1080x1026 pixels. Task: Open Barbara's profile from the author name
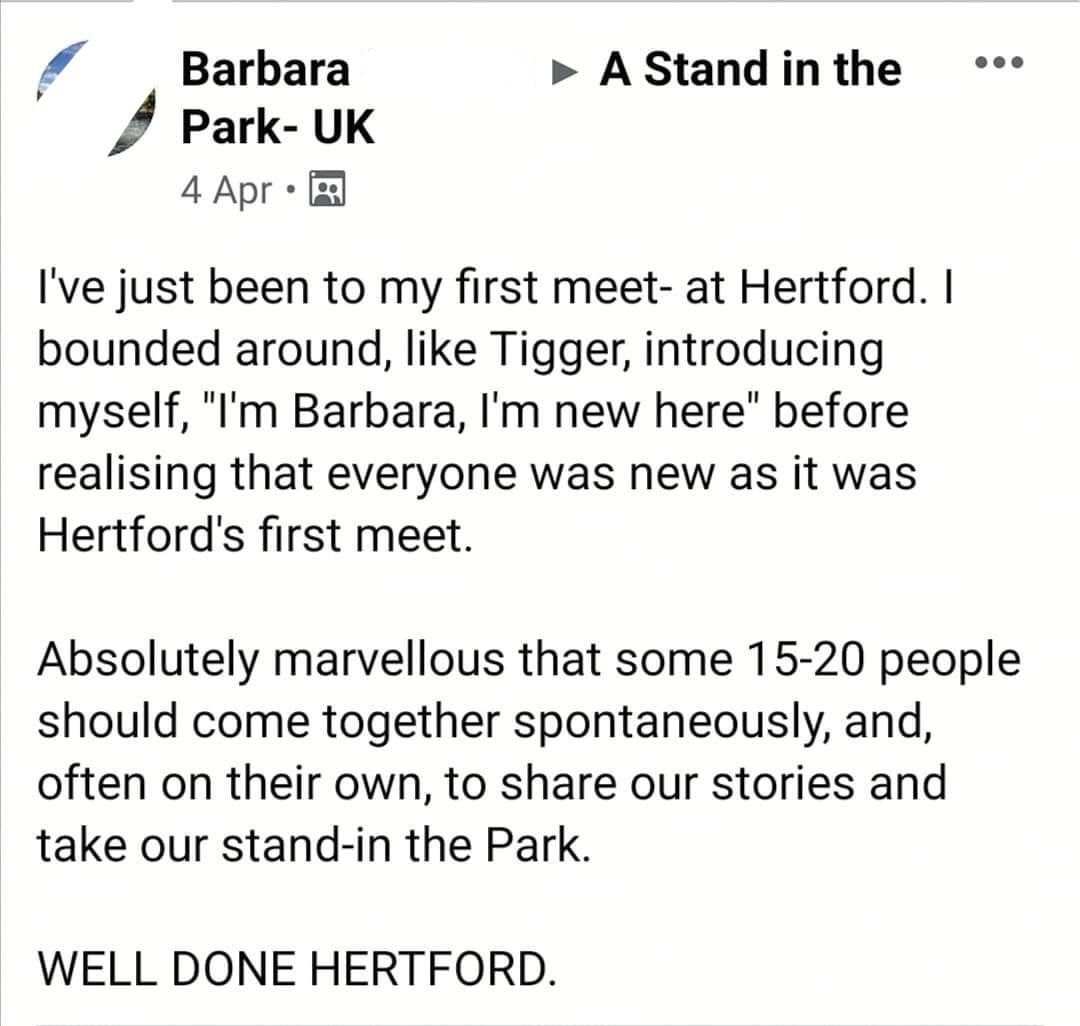coord(266,70)
